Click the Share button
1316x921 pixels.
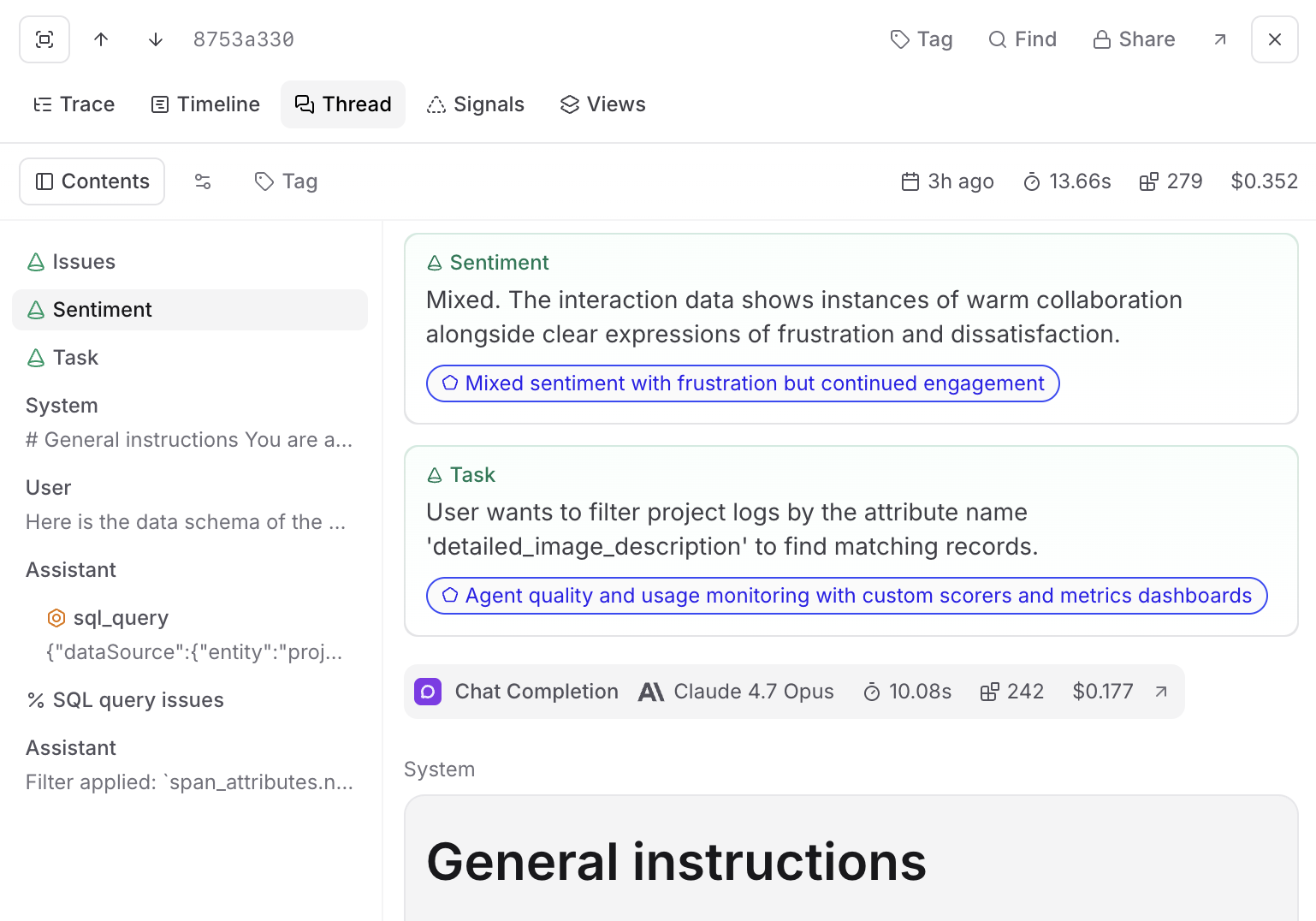[1134, 39]
